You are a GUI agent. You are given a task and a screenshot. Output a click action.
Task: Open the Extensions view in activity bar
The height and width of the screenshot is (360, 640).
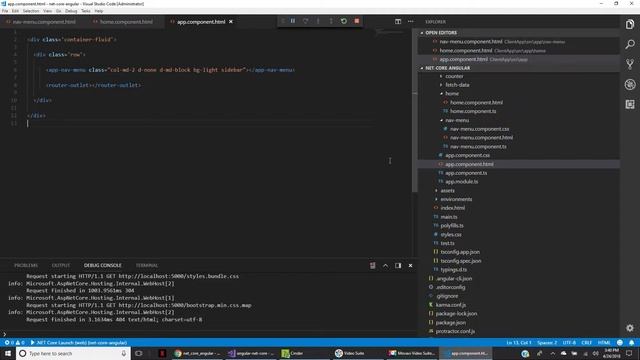630,104
